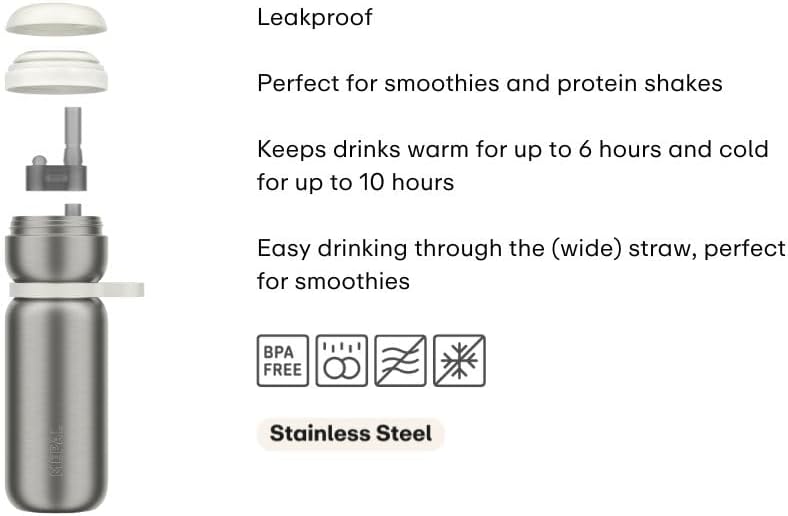
Task: Click the crossed-out snowflake icon
Action: click(x=459, y=360)
